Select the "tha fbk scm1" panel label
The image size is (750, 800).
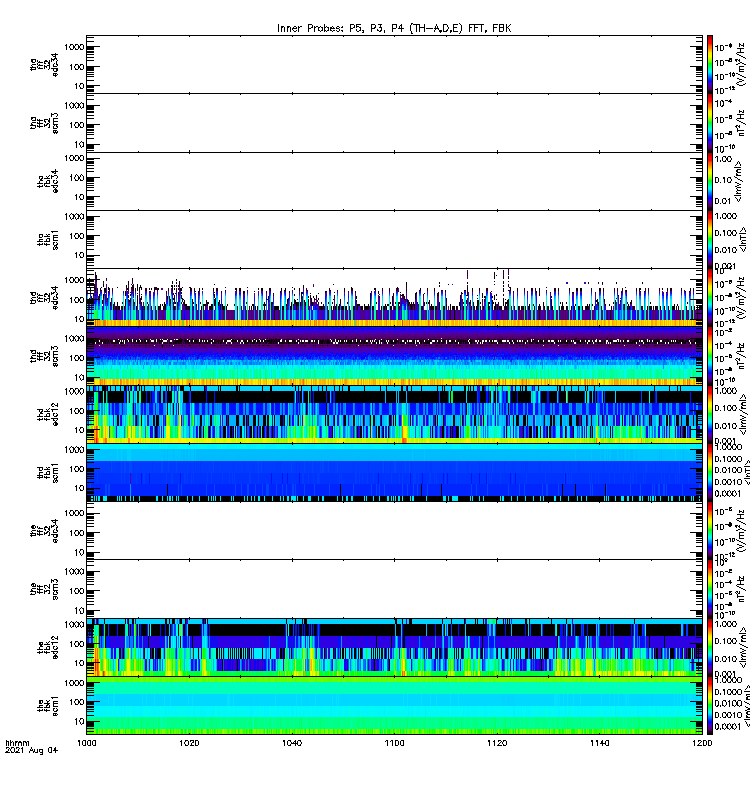coord(48,240)
